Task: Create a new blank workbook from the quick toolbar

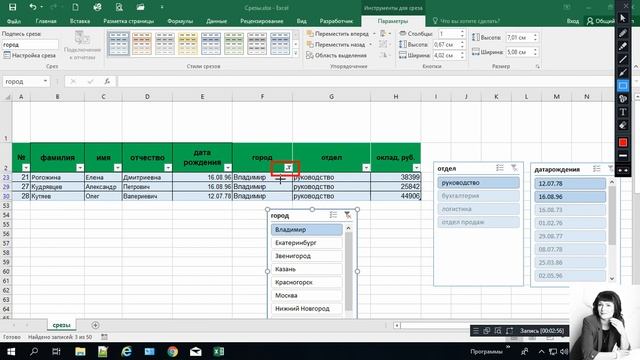Action: 76,7
